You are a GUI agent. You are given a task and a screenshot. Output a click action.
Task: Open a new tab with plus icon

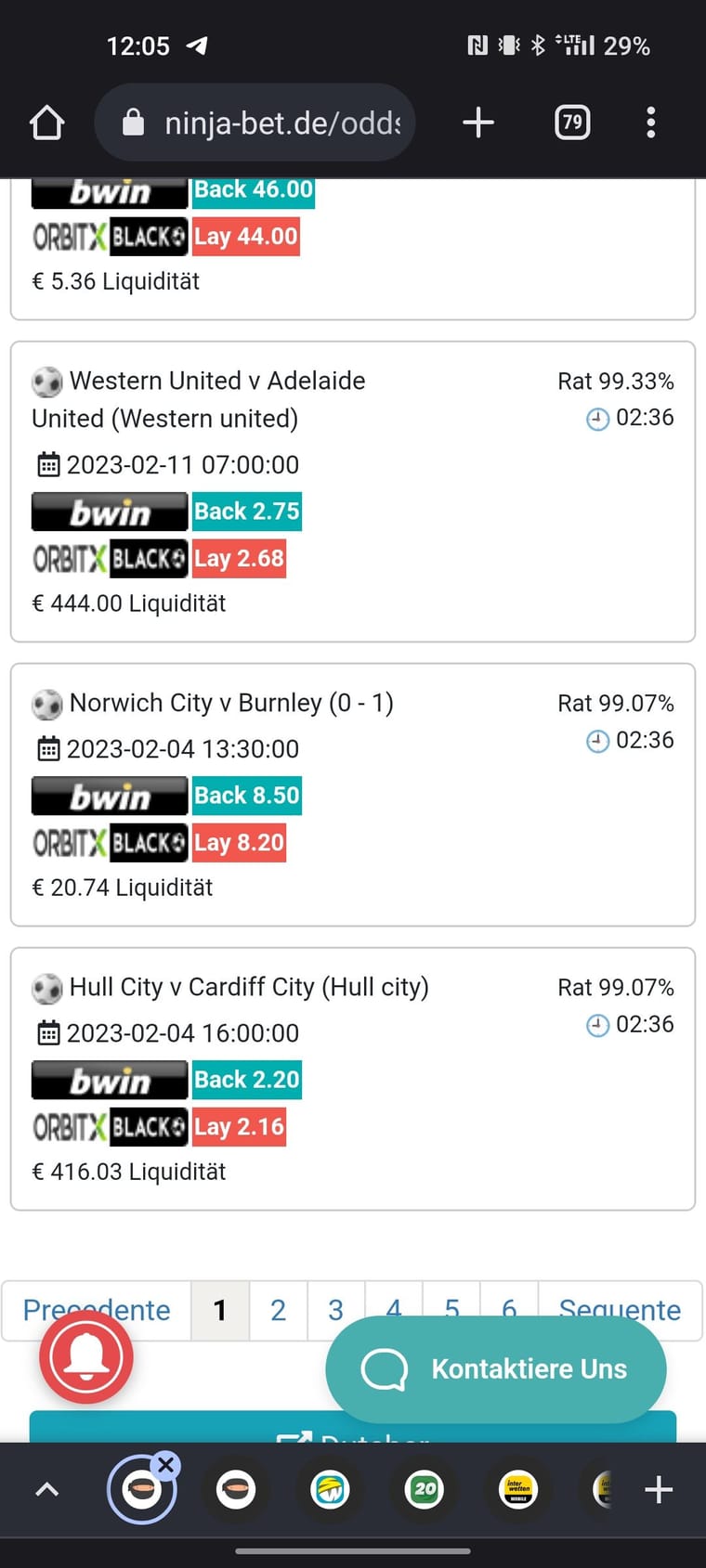coord(478,123)
